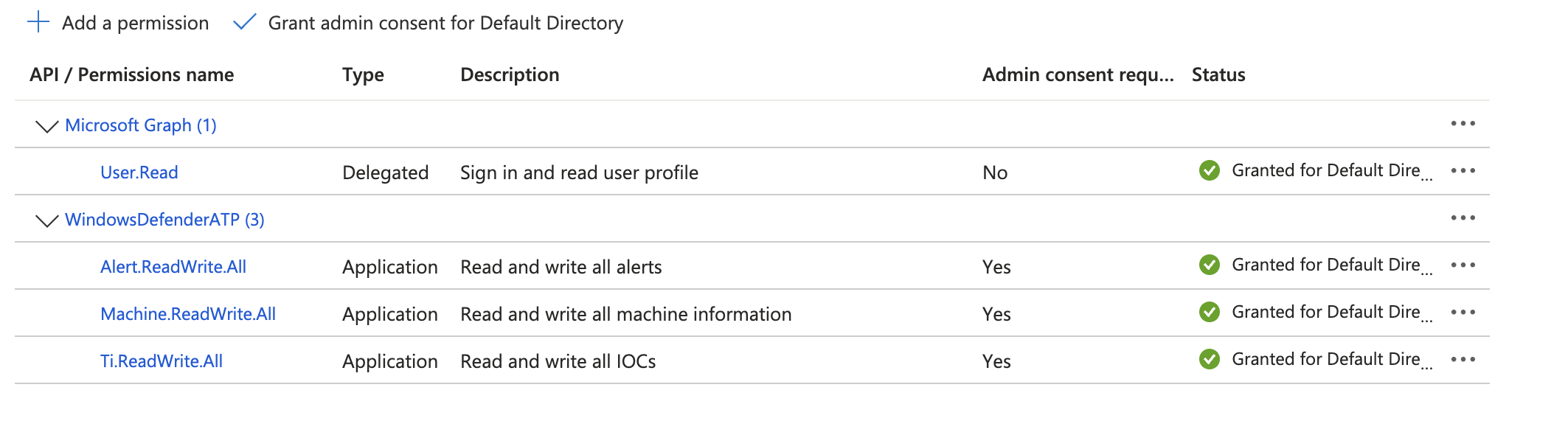The height and width of the screenshot is (435, 1568).
Task: Click the WindowsDefenderATP API link
Action: (164, 219)
